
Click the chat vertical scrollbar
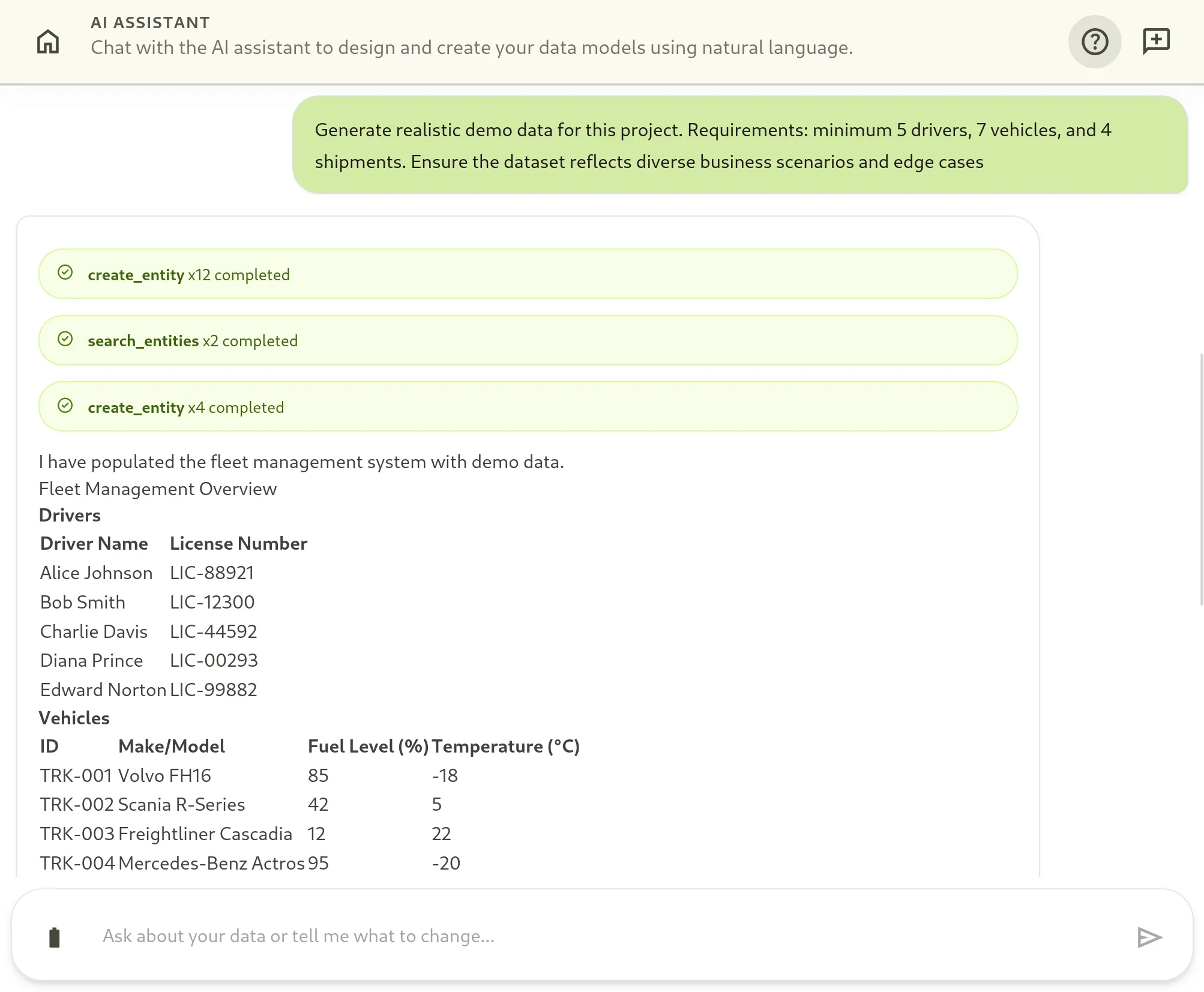click(x=1201, y=479)
